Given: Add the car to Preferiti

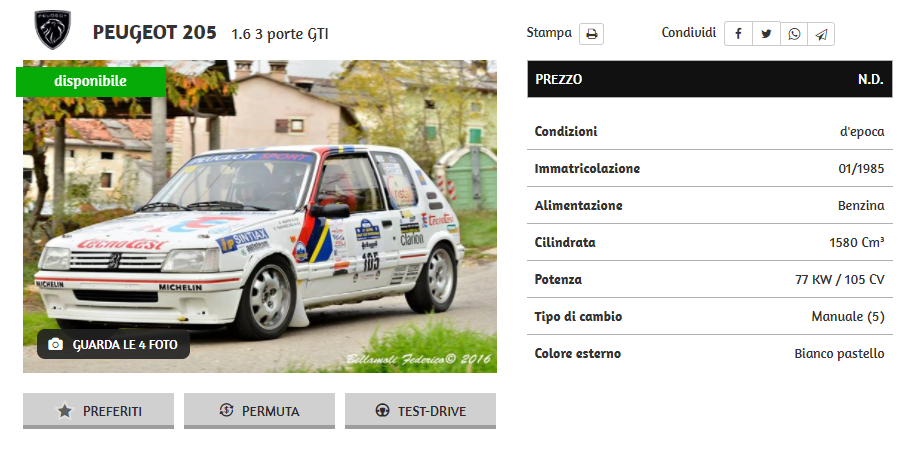Looking at the screenshot, I should pos(98,411).
